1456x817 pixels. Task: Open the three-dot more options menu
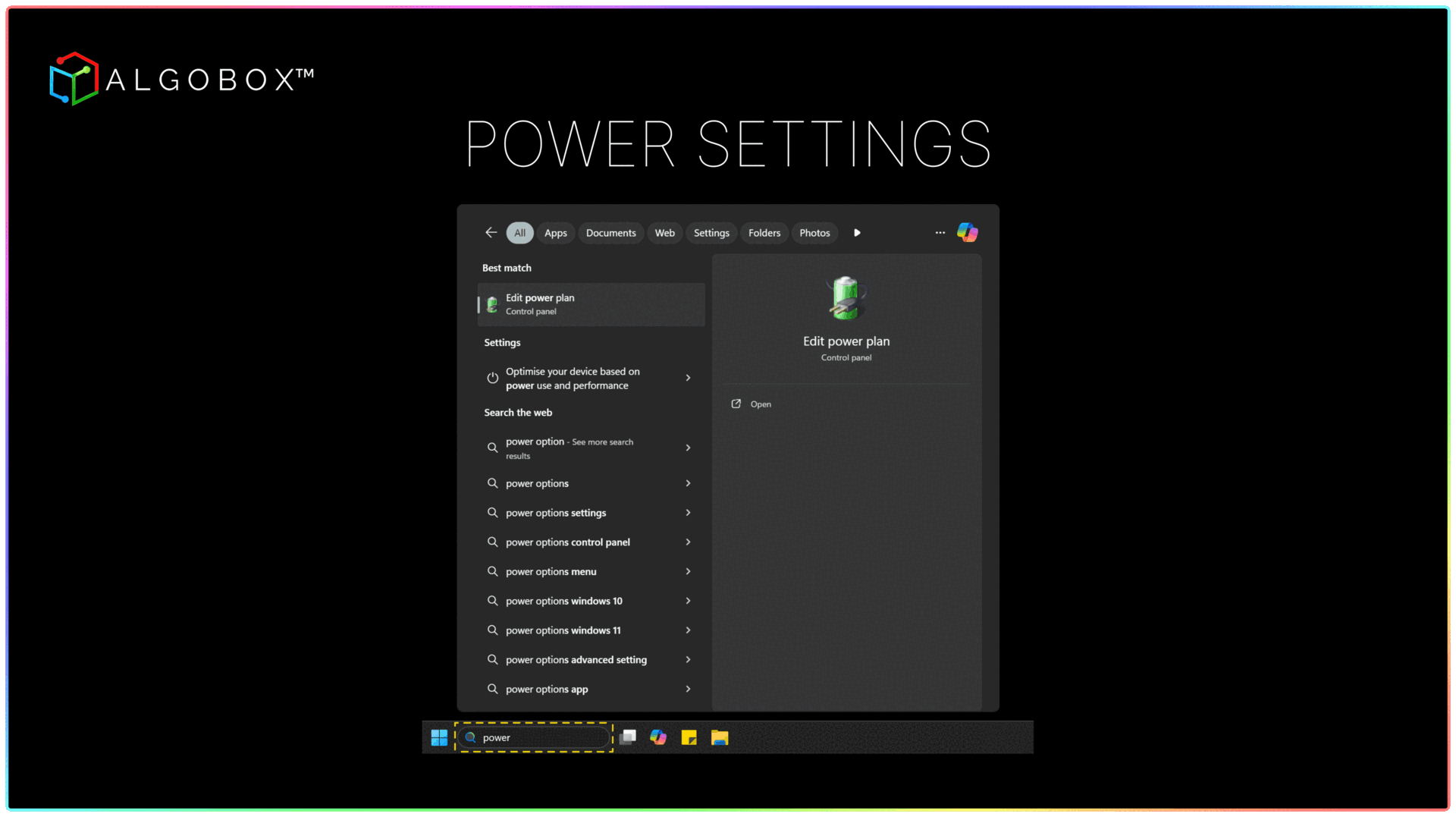coord(940,233)
